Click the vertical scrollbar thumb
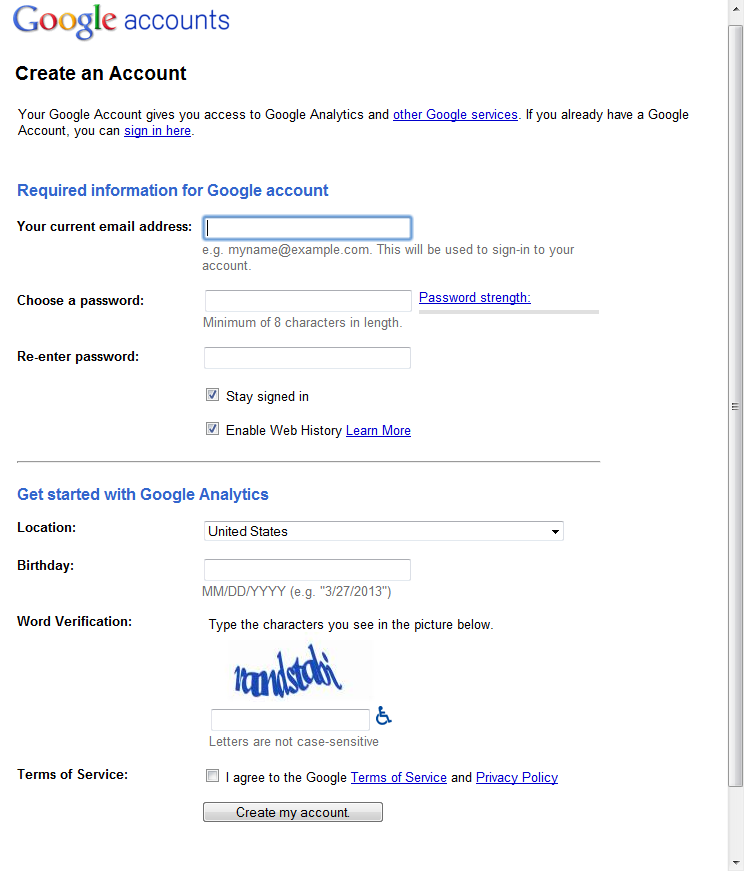The image size is (744, 871). (x=736, y=407)
